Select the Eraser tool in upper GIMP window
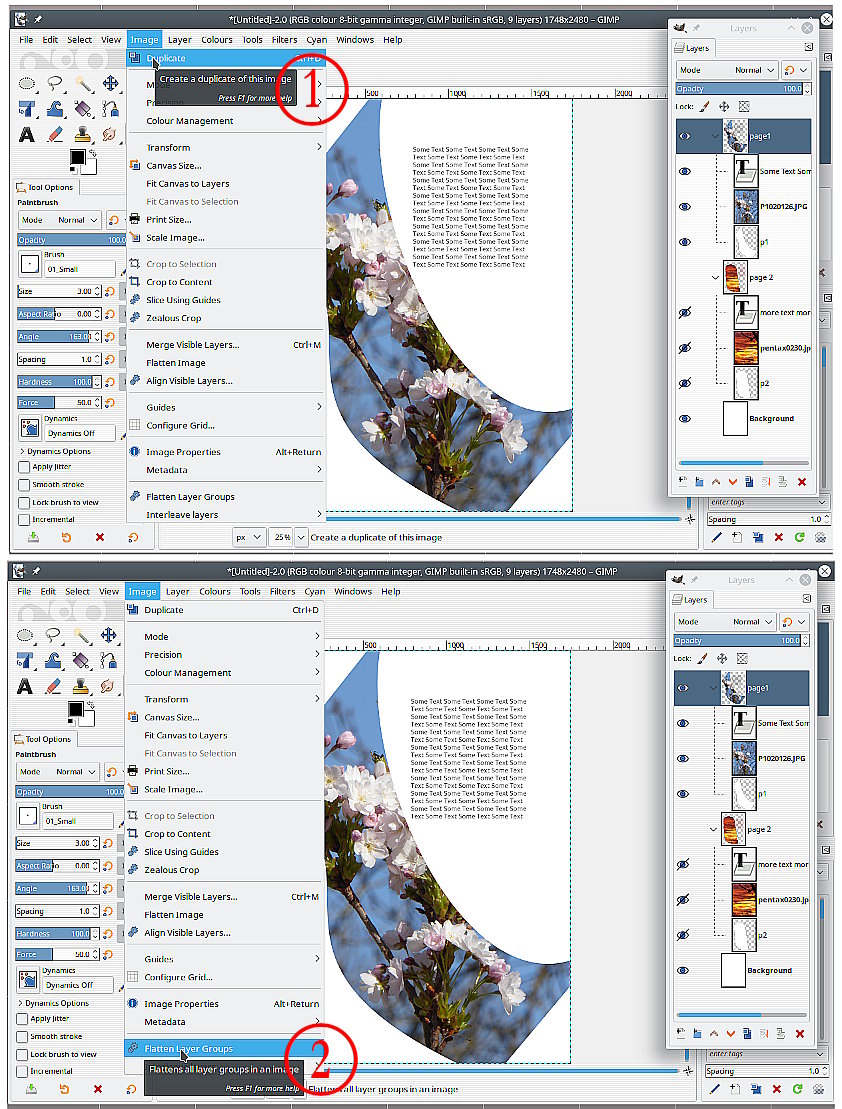Image resolution: width=842 pixels, height=1109 pixels. 55,134
